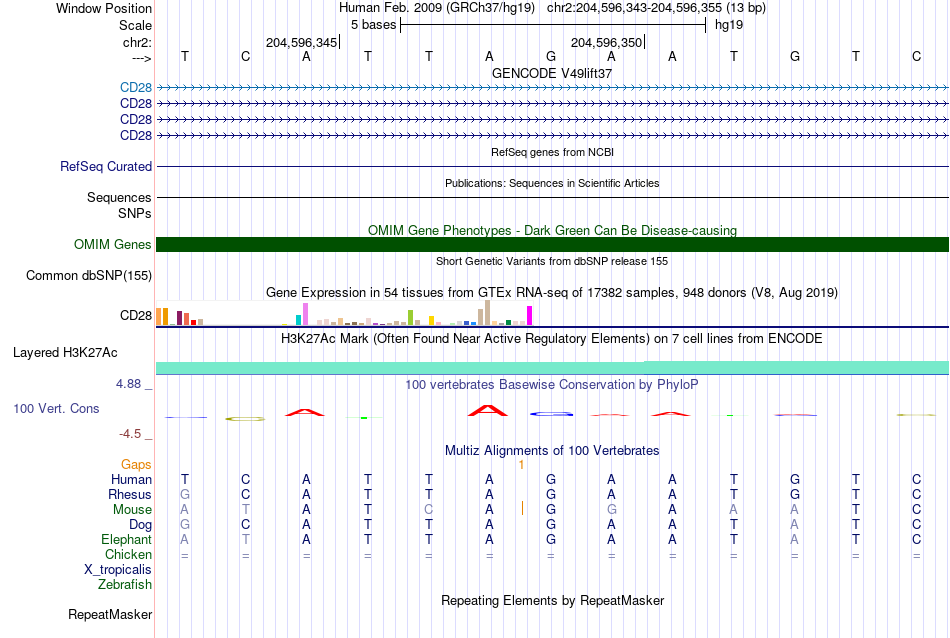Click the 100 Vert. Cons label
This screenshot has width=950, height=638.
click(x=56, y=408)
